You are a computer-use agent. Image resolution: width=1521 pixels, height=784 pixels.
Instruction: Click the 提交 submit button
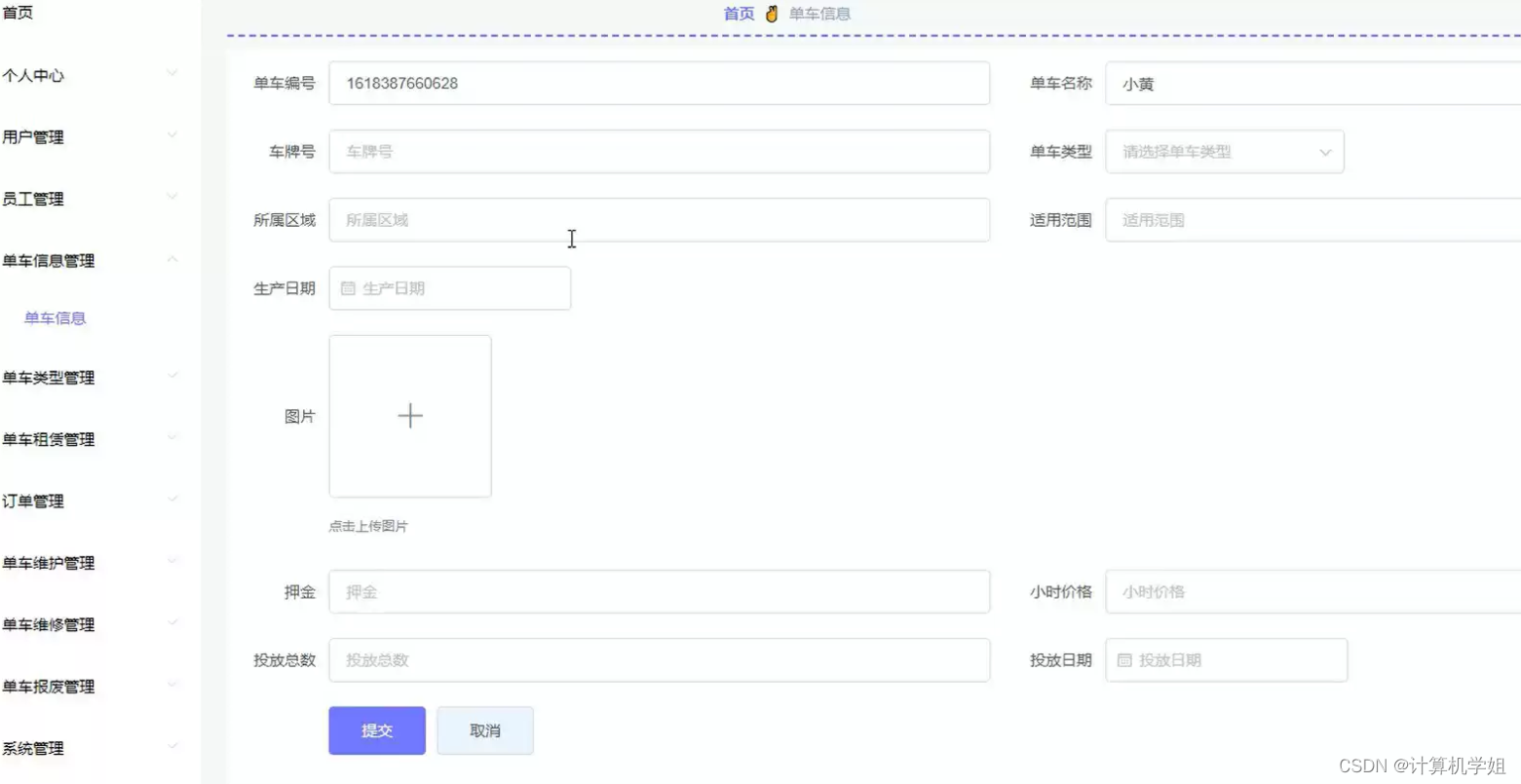point(377,730)
